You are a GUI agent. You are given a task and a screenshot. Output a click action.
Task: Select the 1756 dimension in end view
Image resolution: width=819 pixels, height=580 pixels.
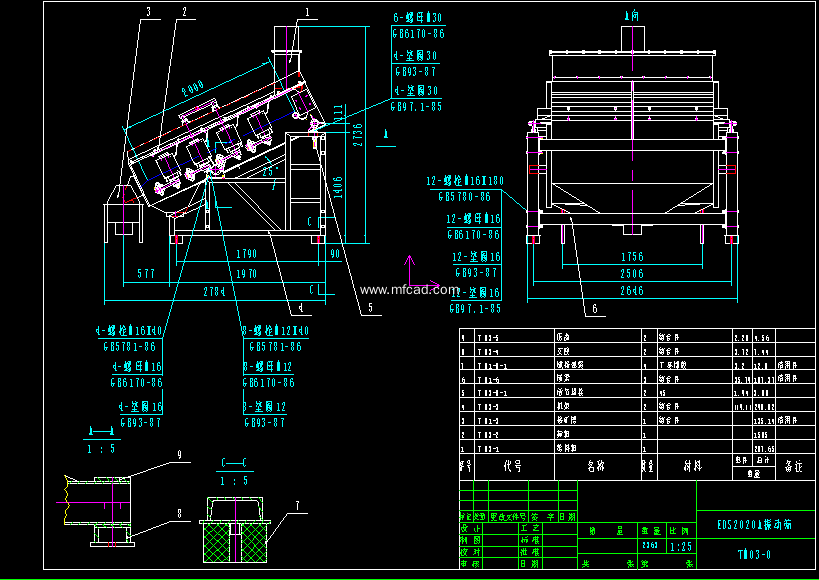pos(631,257)
